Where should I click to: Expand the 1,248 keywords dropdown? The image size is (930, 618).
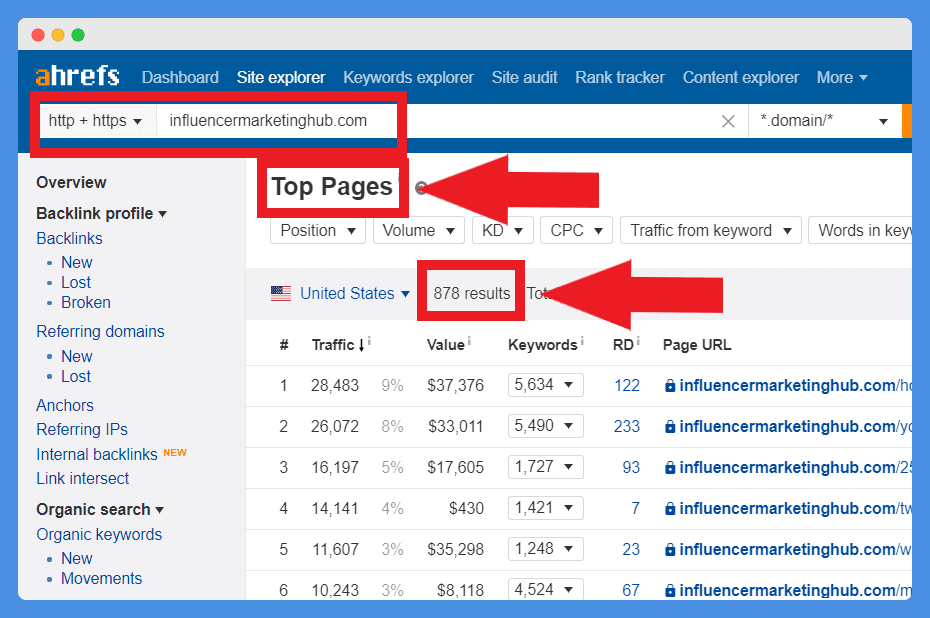pyautogui.click(x=546, y=549)
